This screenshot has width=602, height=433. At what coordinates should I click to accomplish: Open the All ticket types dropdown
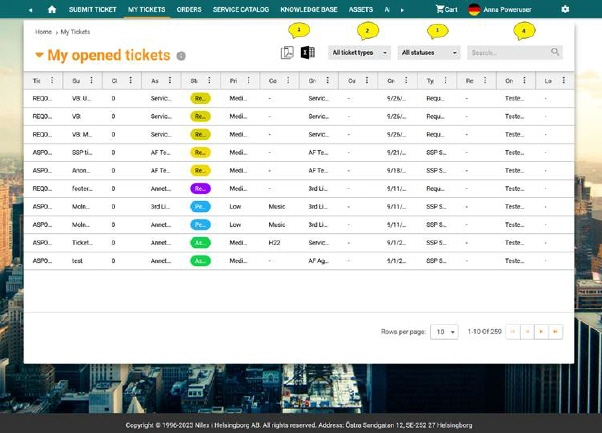click(359, 52)
